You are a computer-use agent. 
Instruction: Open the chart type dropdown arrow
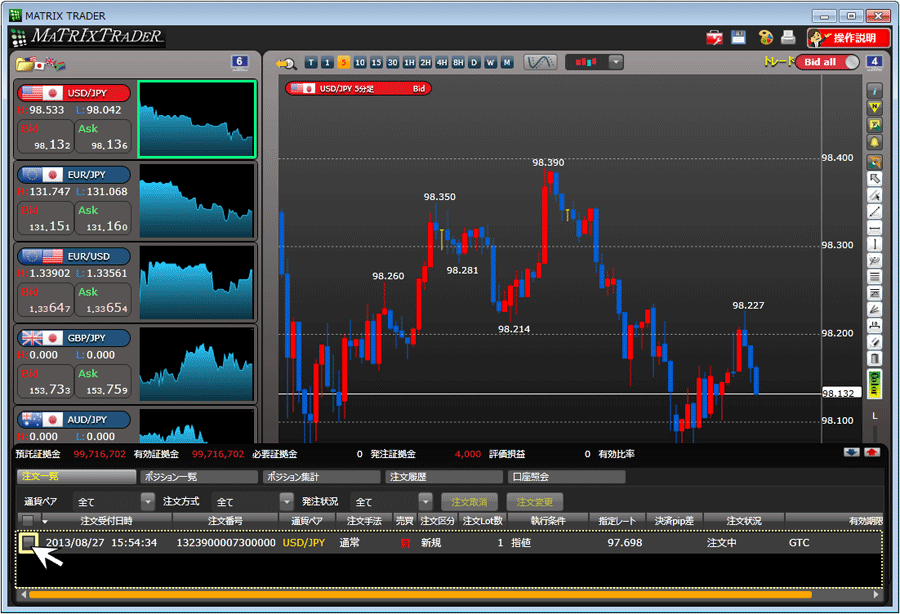coord(615,62)
